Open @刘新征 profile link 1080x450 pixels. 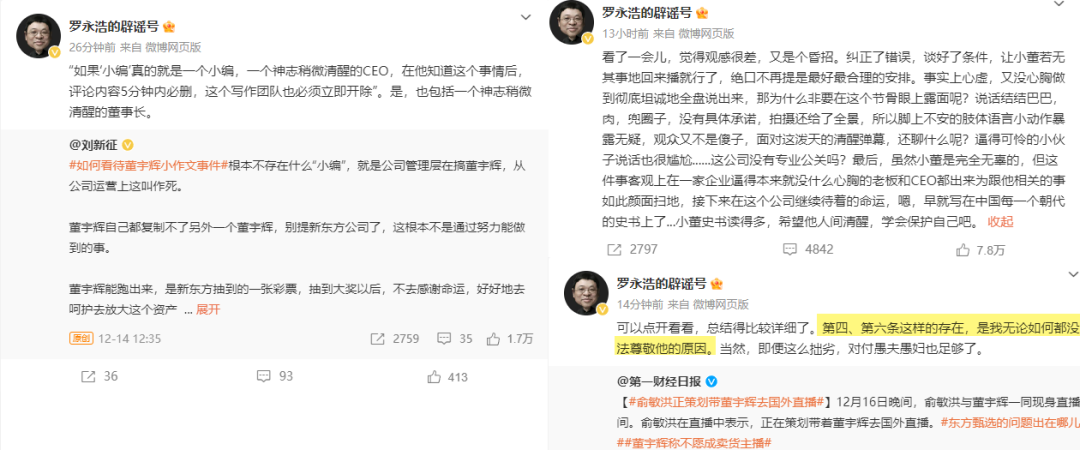pos(93,145)
